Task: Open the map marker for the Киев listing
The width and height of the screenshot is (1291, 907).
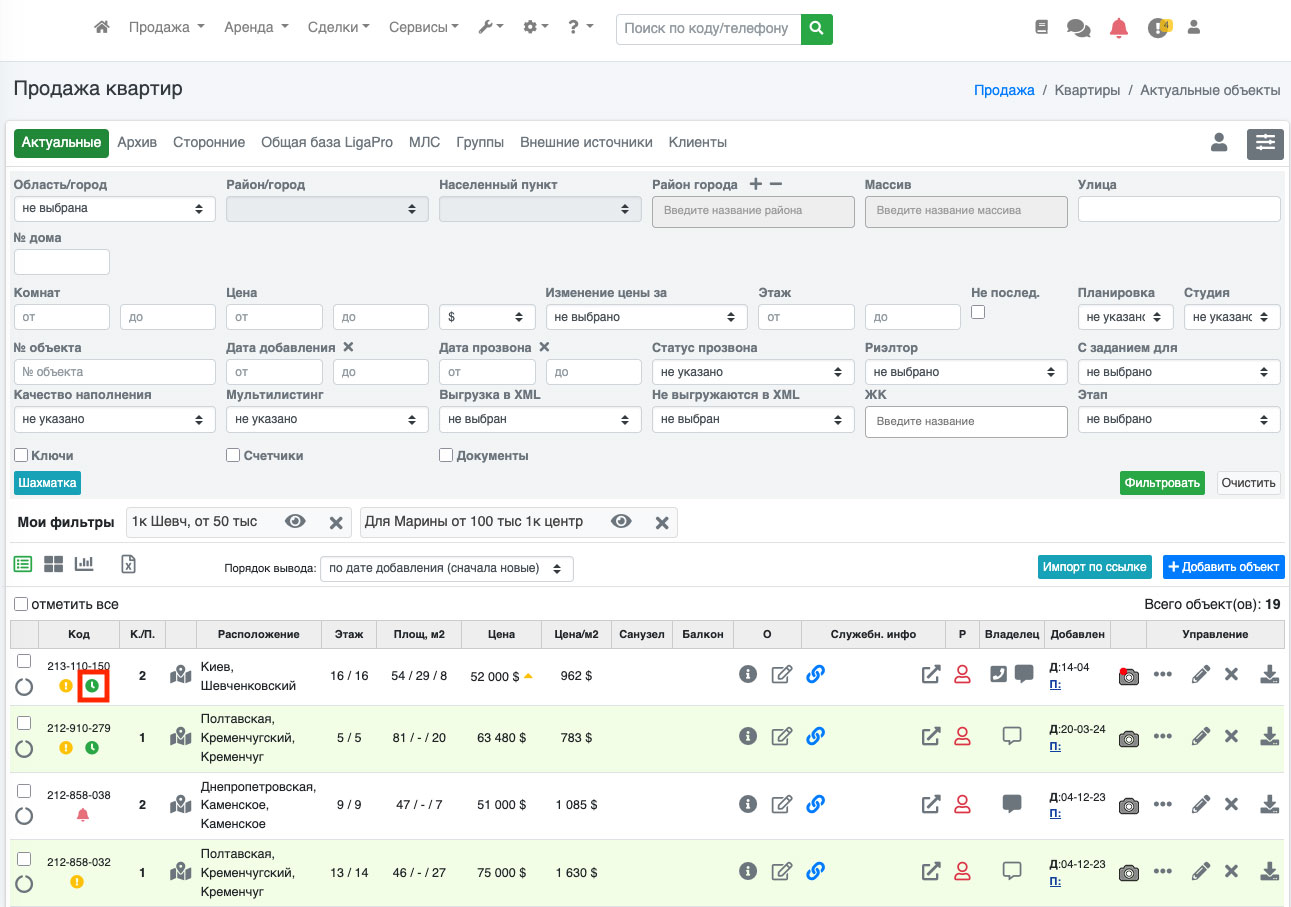Action: click(x=180, y=675)
